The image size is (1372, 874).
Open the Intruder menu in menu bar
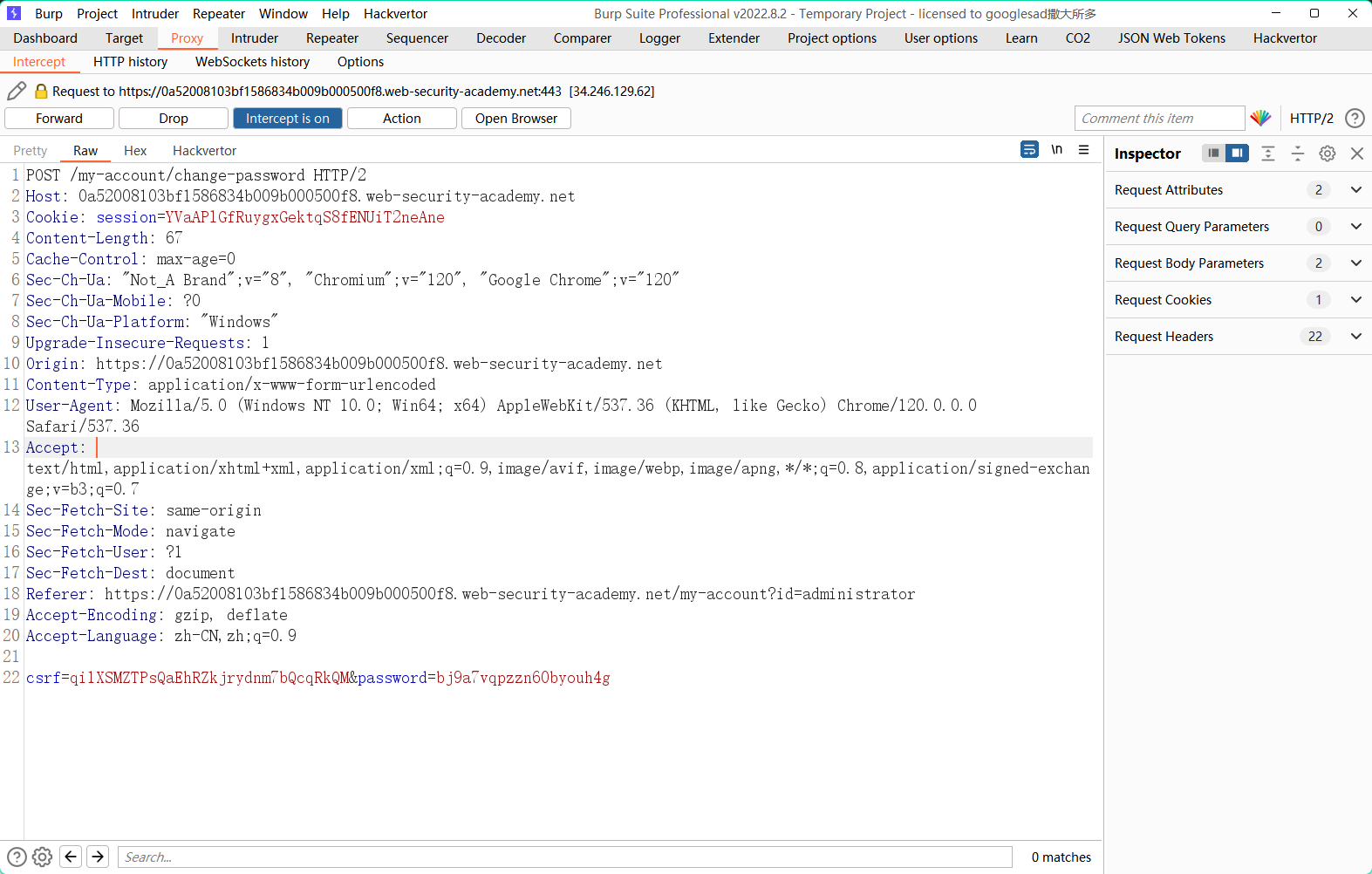155,13
